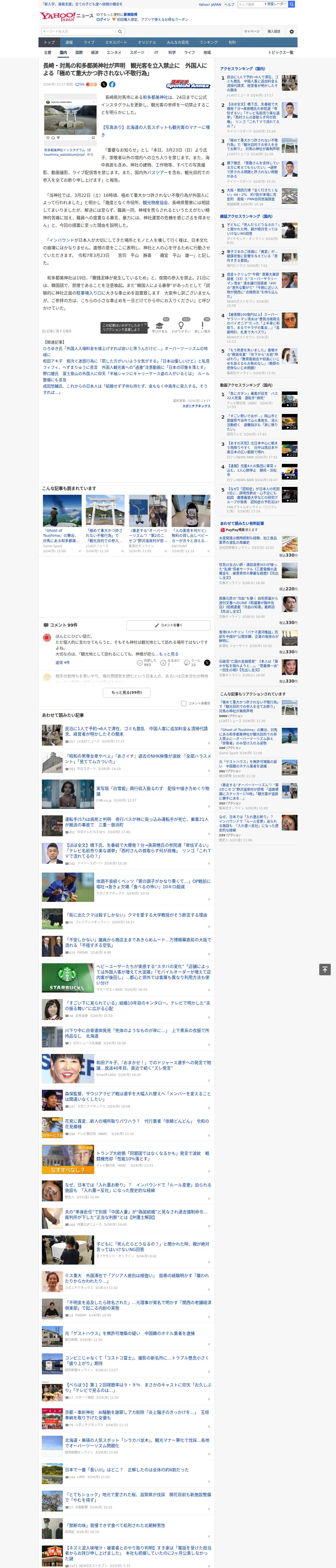
Task: Open the スポニチアネックス source link below article
Action: 196,406
